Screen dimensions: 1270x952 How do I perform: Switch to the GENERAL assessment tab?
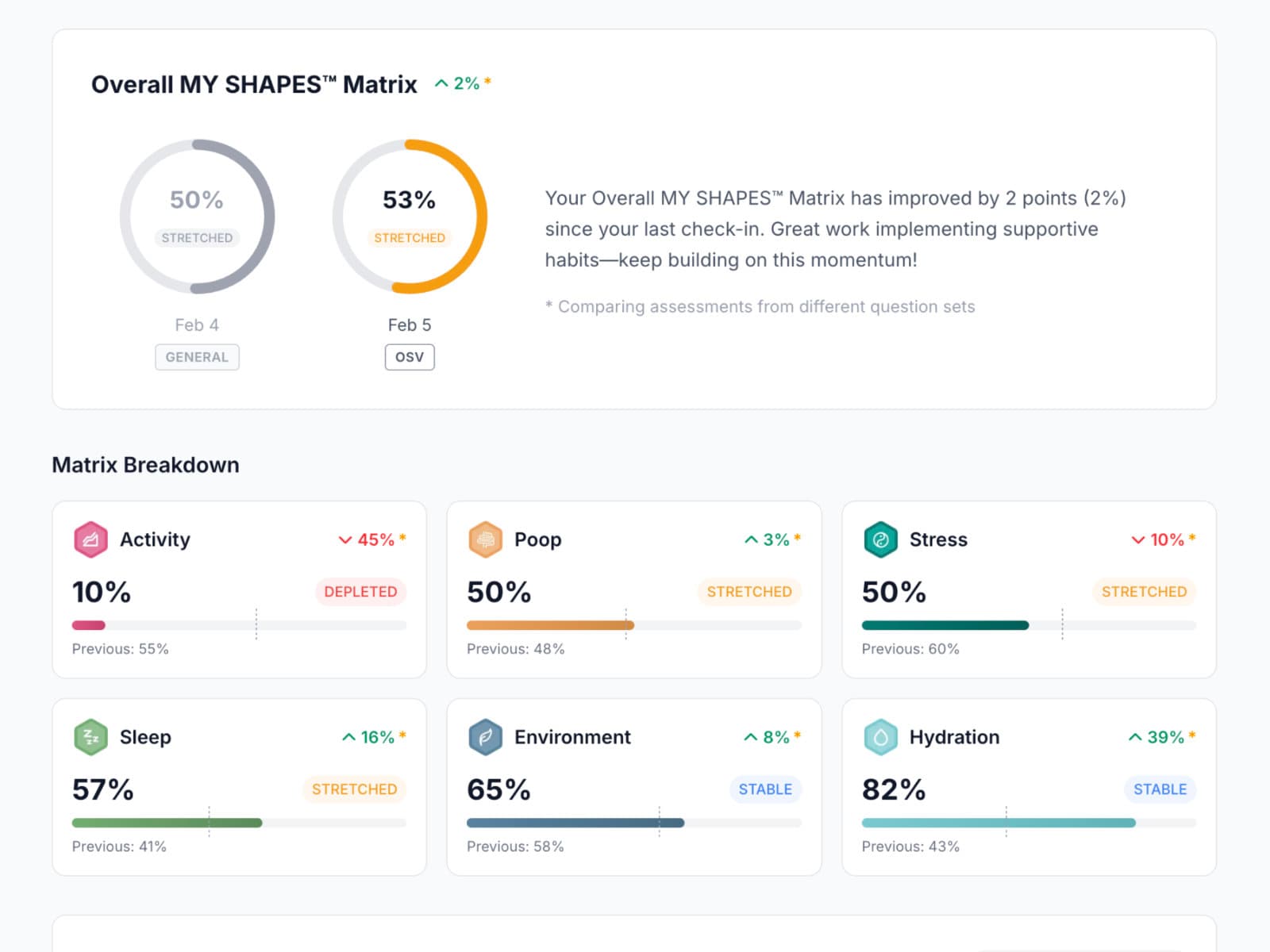point(197,357)
